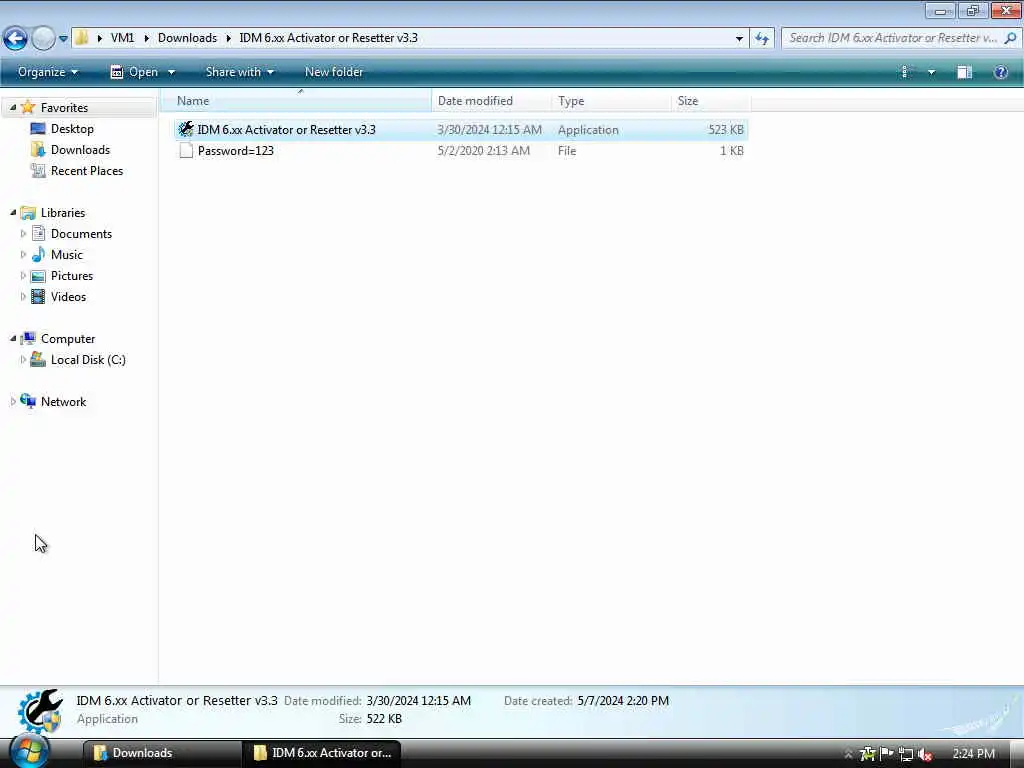Select the Password=123 file name
This screenshot has width=1024, height=768.
point(236,151)
